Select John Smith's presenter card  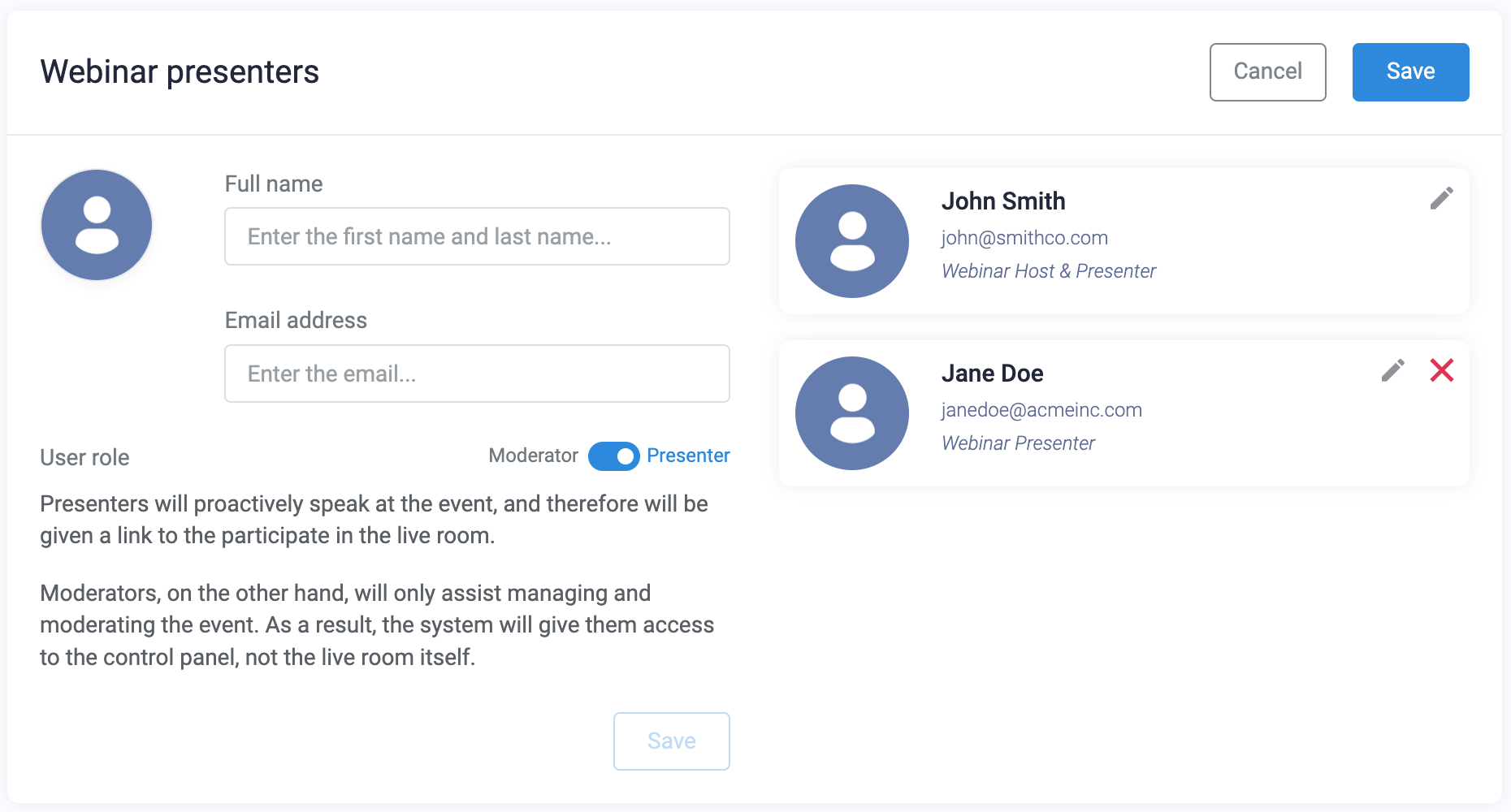1124,241
